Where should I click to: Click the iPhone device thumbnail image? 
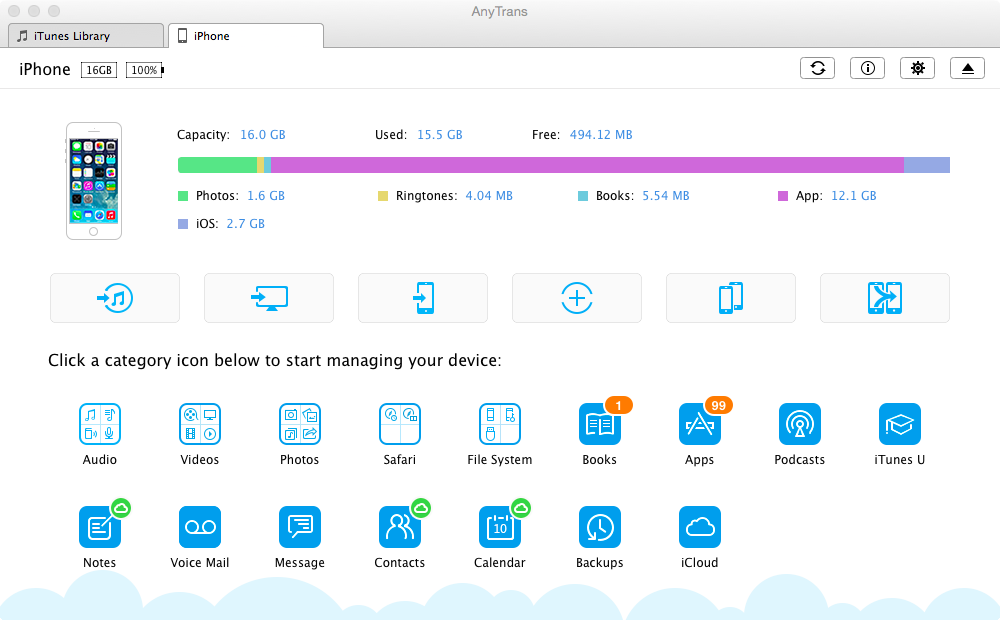click(x=94, y=181)
